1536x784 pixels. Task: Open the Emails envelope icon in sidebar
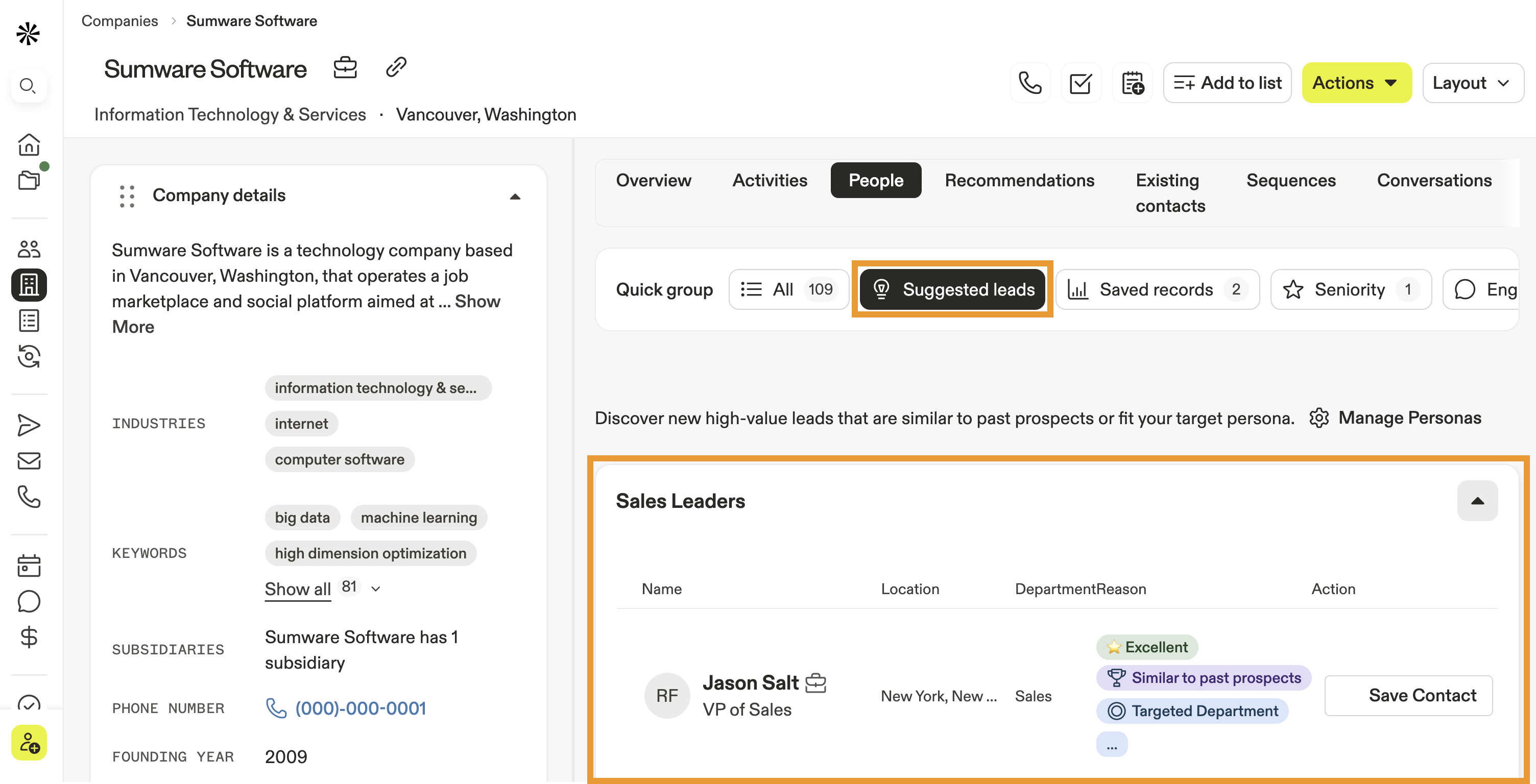29,461
